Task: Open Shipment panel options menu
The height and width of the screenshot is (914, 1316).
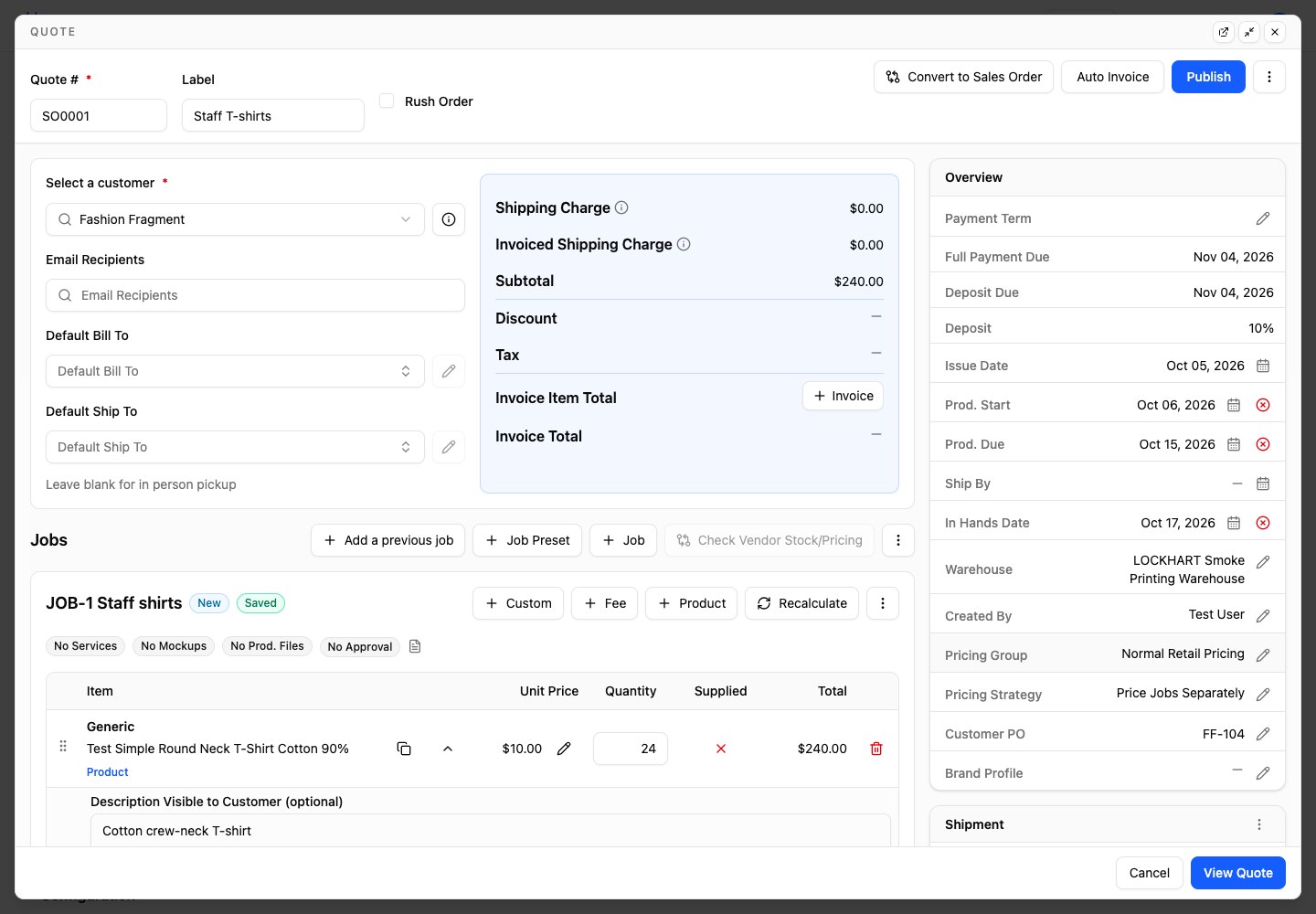Action: 1259,824
